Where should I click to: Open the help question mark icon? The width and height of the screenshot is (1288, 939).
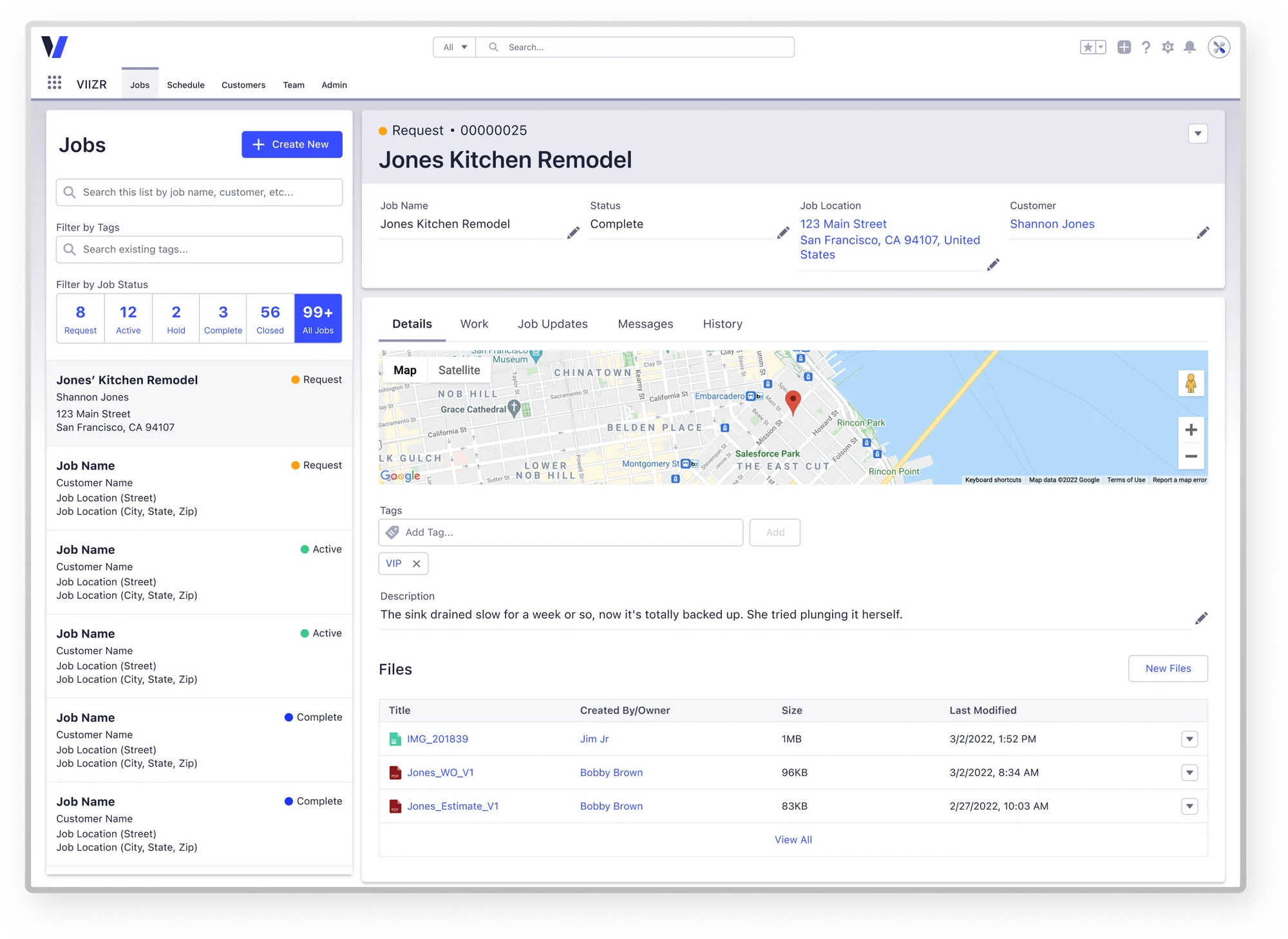[x=1146, y=47]
